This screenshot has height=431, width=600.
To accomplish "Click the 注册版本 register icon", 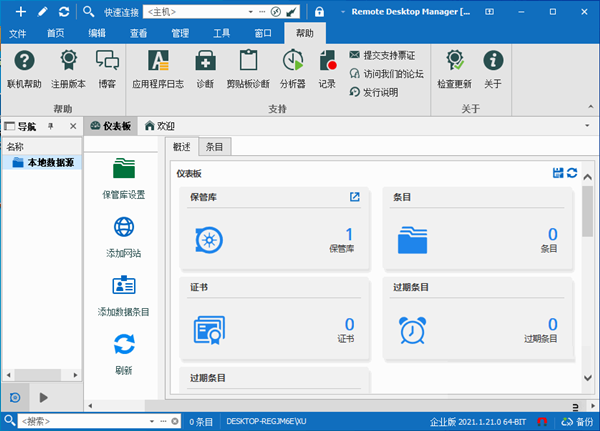I will 69,66.
